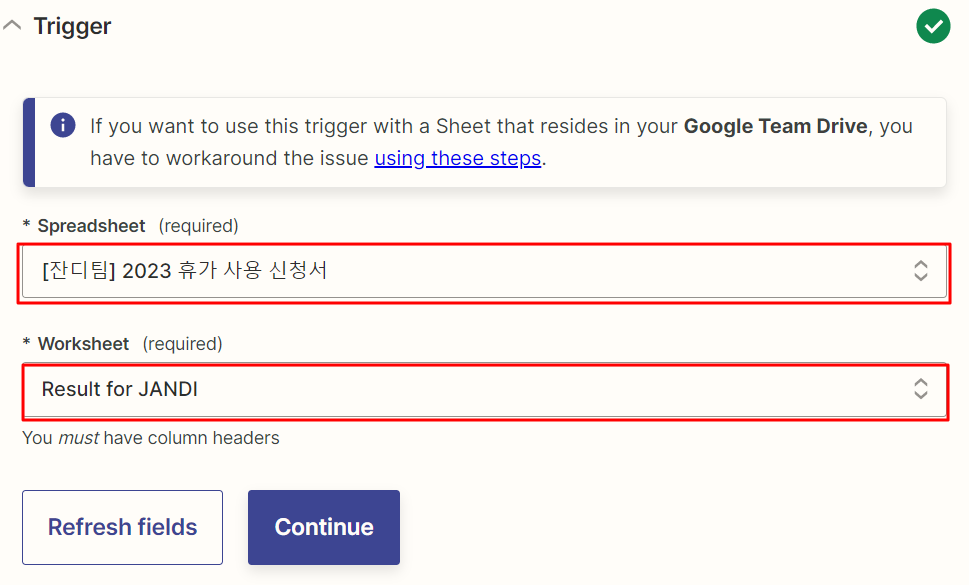
Task: Click the asterisk before Spreadsheet label
Action: tap(27, 227)
